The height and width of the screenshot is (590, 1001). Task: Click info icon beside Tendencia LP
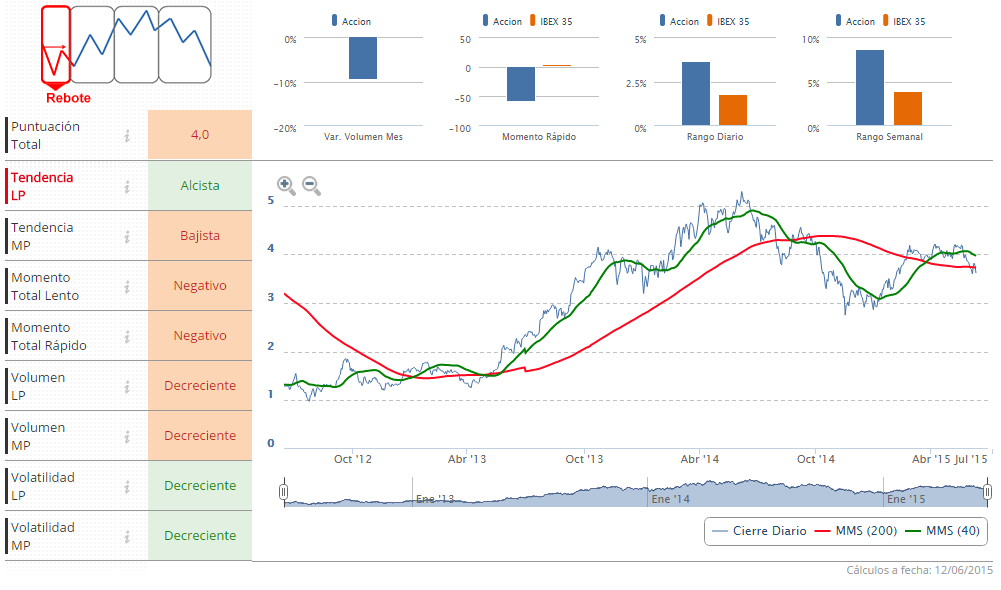point(127,186)
